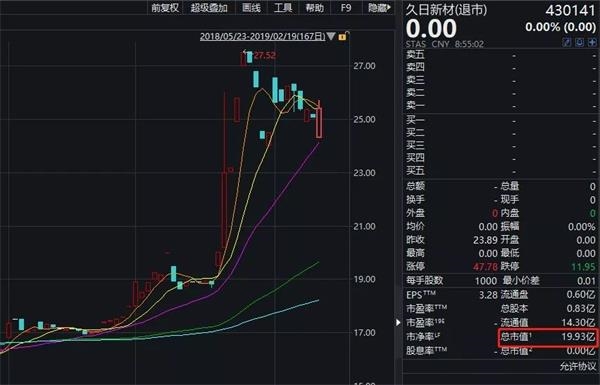Screen dimensions: 600x385
Task: Select the highlighted 总市值 19.93亿 row
Action: (x=548, y=337)
